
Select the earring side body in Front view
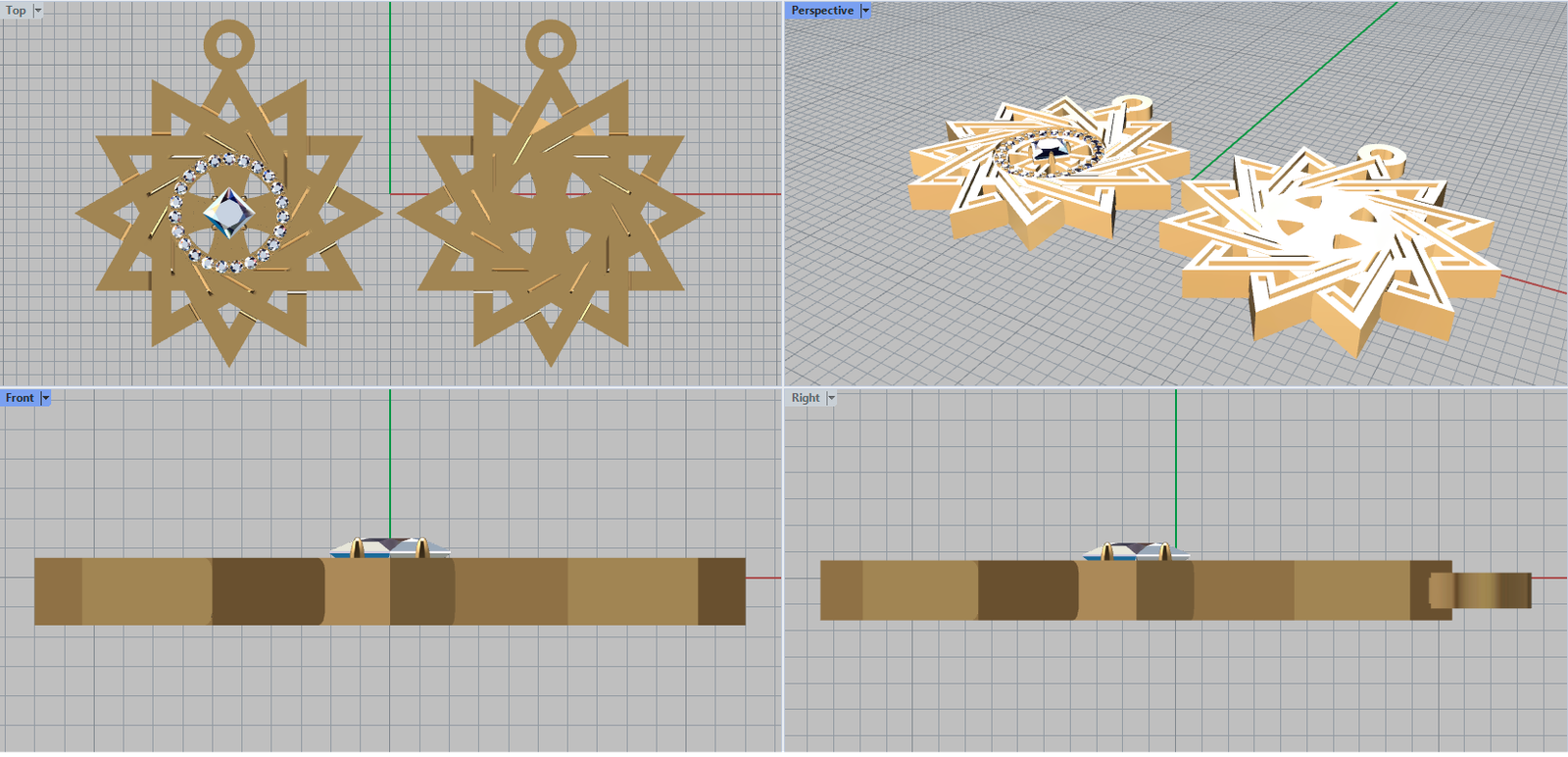(x=549, y=591)
